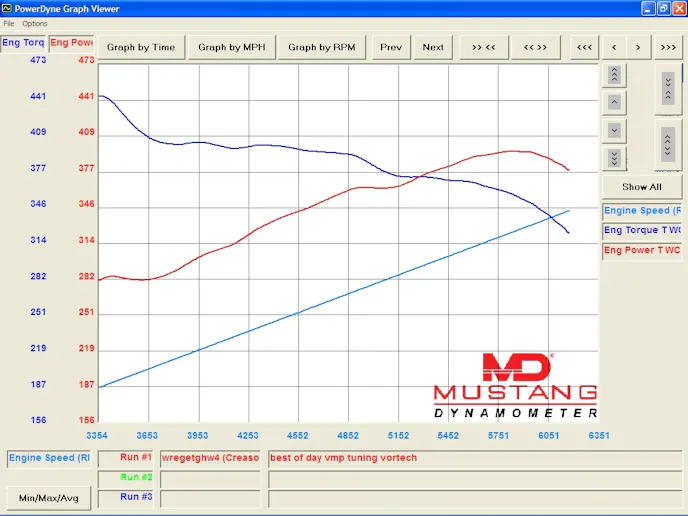The image size is (688, 516).
Task: Click the triple right arrow '>>>' button
Action: coord(668,47)
